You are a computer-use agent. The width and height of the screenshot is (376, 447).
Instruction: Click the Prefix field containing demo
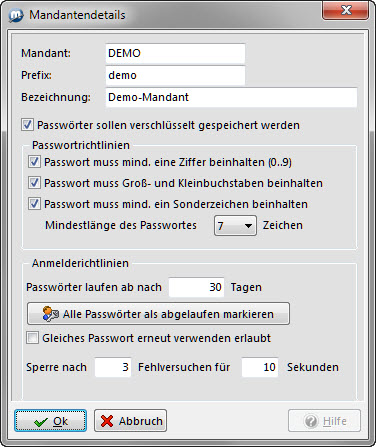pos(175,75)
